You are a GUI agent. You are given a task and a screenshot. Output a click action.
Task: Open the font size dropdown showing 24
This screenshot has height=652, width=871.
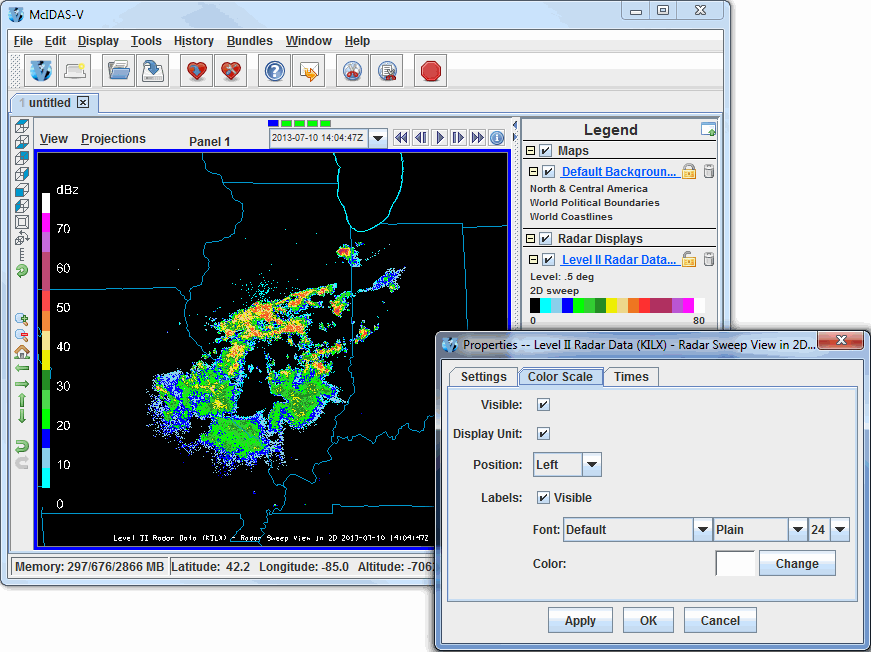tap(839, 530)
